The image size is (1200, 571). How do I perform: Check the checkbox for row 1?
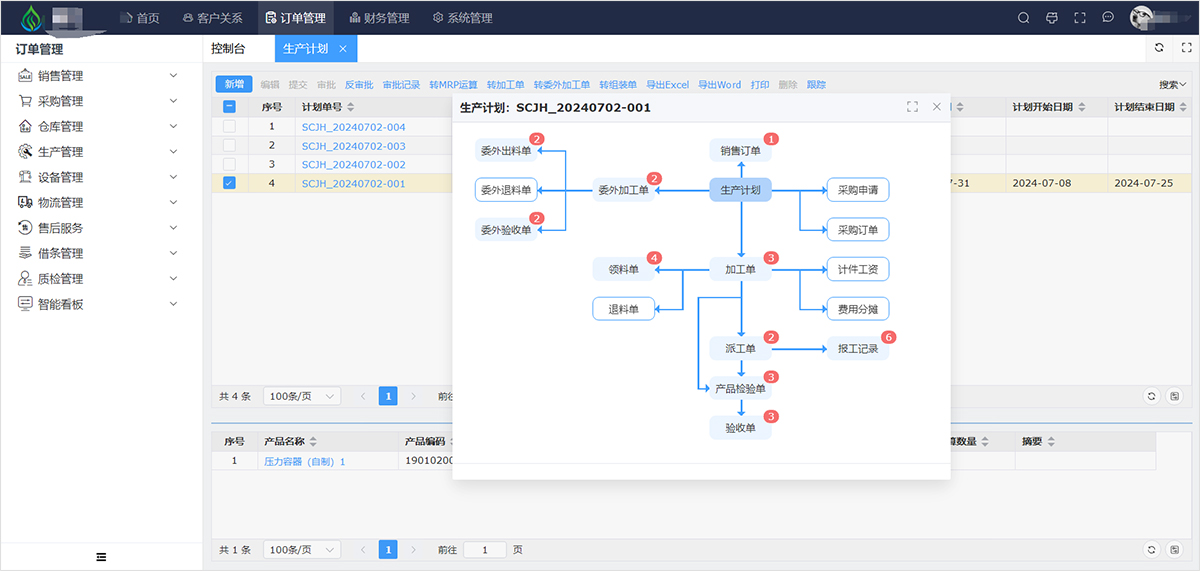[229, 127]
